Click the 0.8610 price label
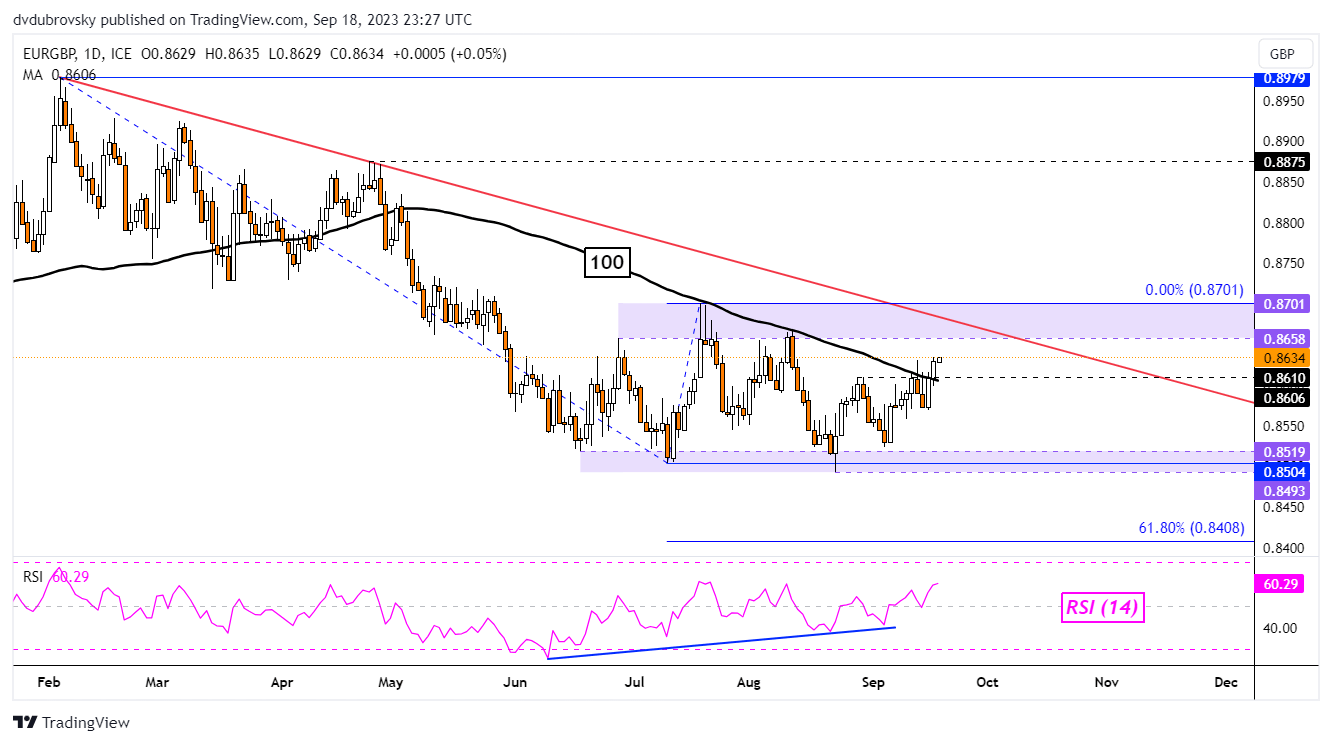Image resolution: width=1332 pixels, height=744 pixels. coord(1281,378)
